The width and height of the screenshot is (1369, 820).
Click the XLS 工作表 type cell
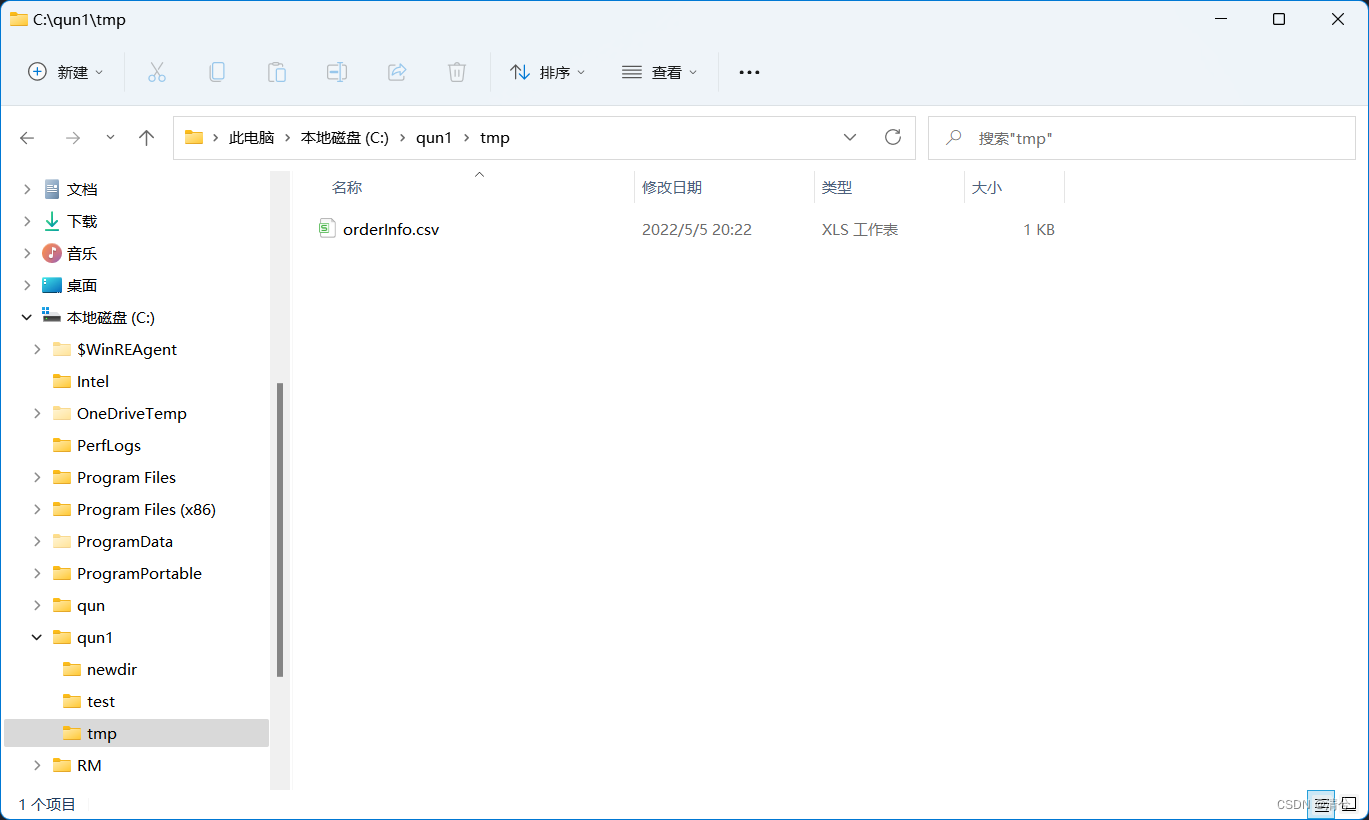[860, 229]
